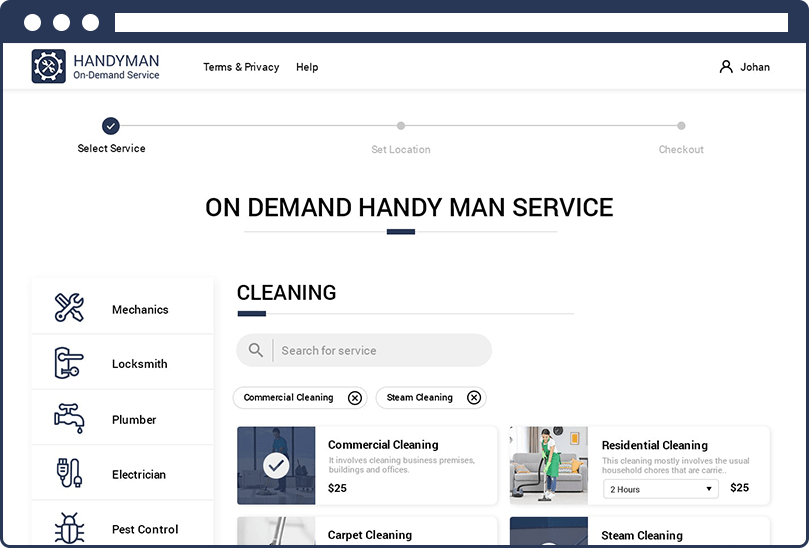Click the Commercial Cleaning $25 price
809x548 pixels.
point(337,488)
